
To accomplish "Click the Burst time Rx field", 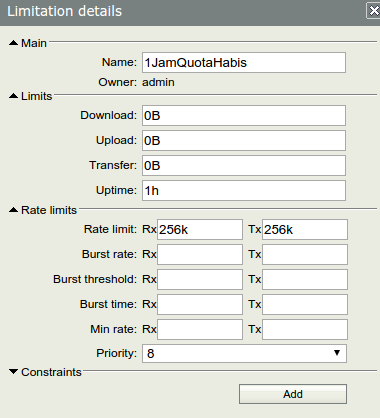I will pos(200,304).
